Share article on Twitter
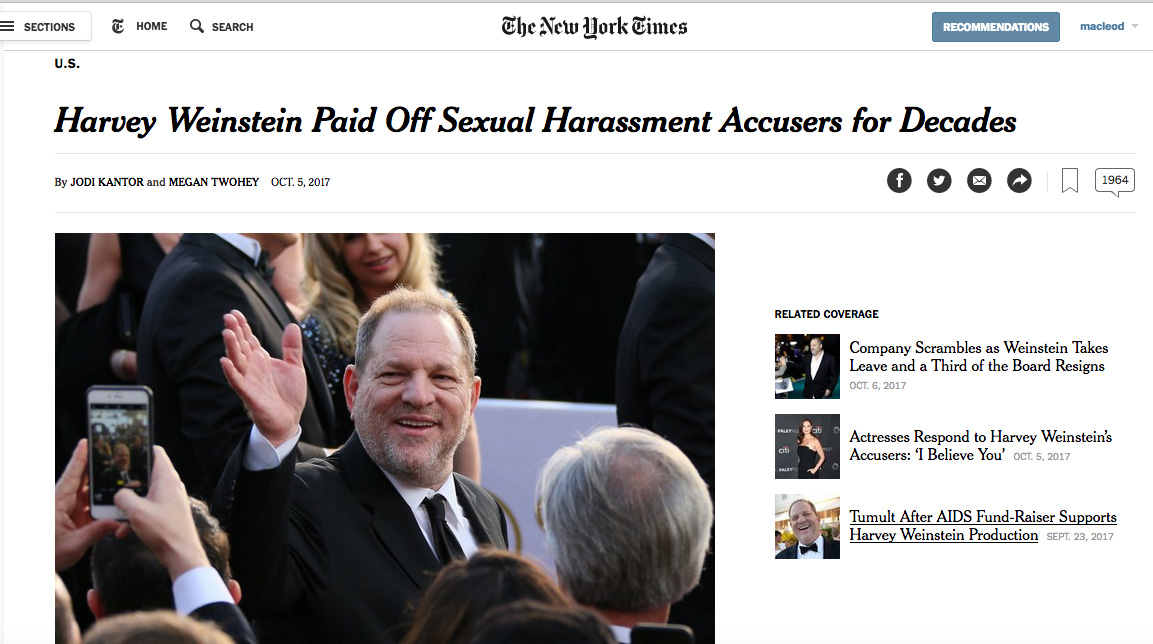The height and width of the screenshot is (644, 1153). [x=939, y=181]
